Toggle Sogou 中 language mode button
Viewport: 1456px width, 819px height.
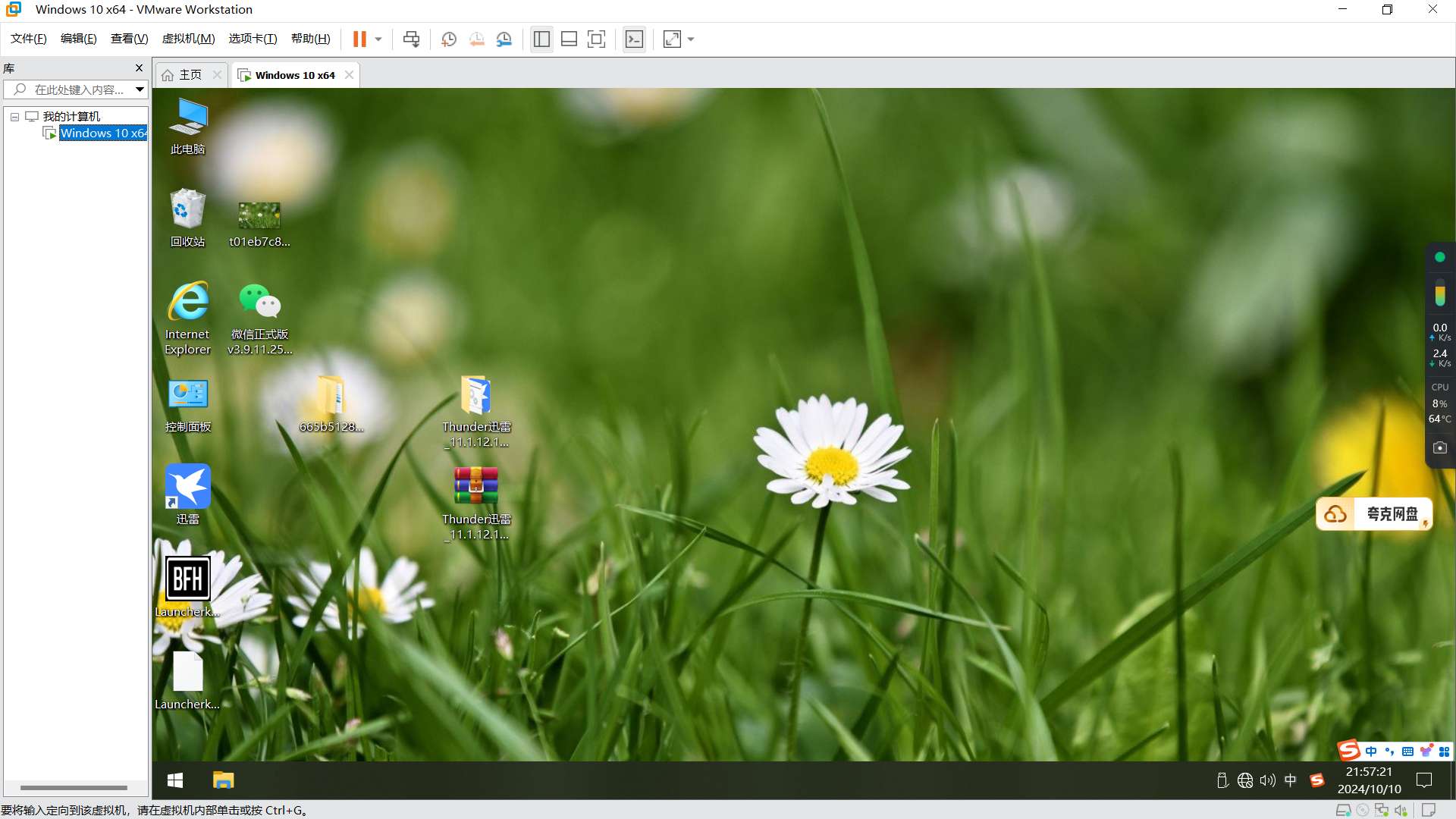pyautogui.click(x=1371, y=752)
